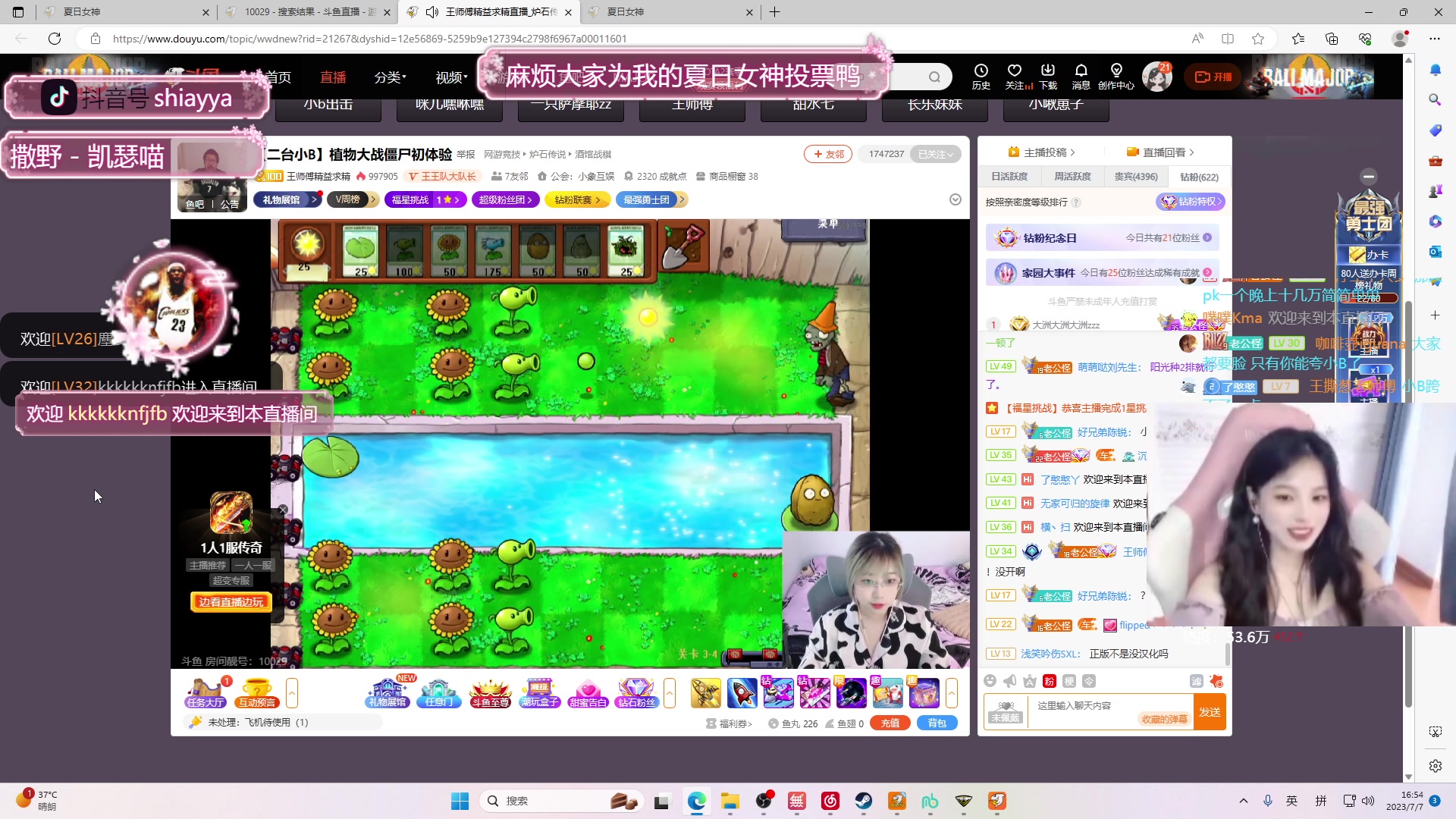Click the 甜蜜告白 heart icon

click(x=588, y=693)
